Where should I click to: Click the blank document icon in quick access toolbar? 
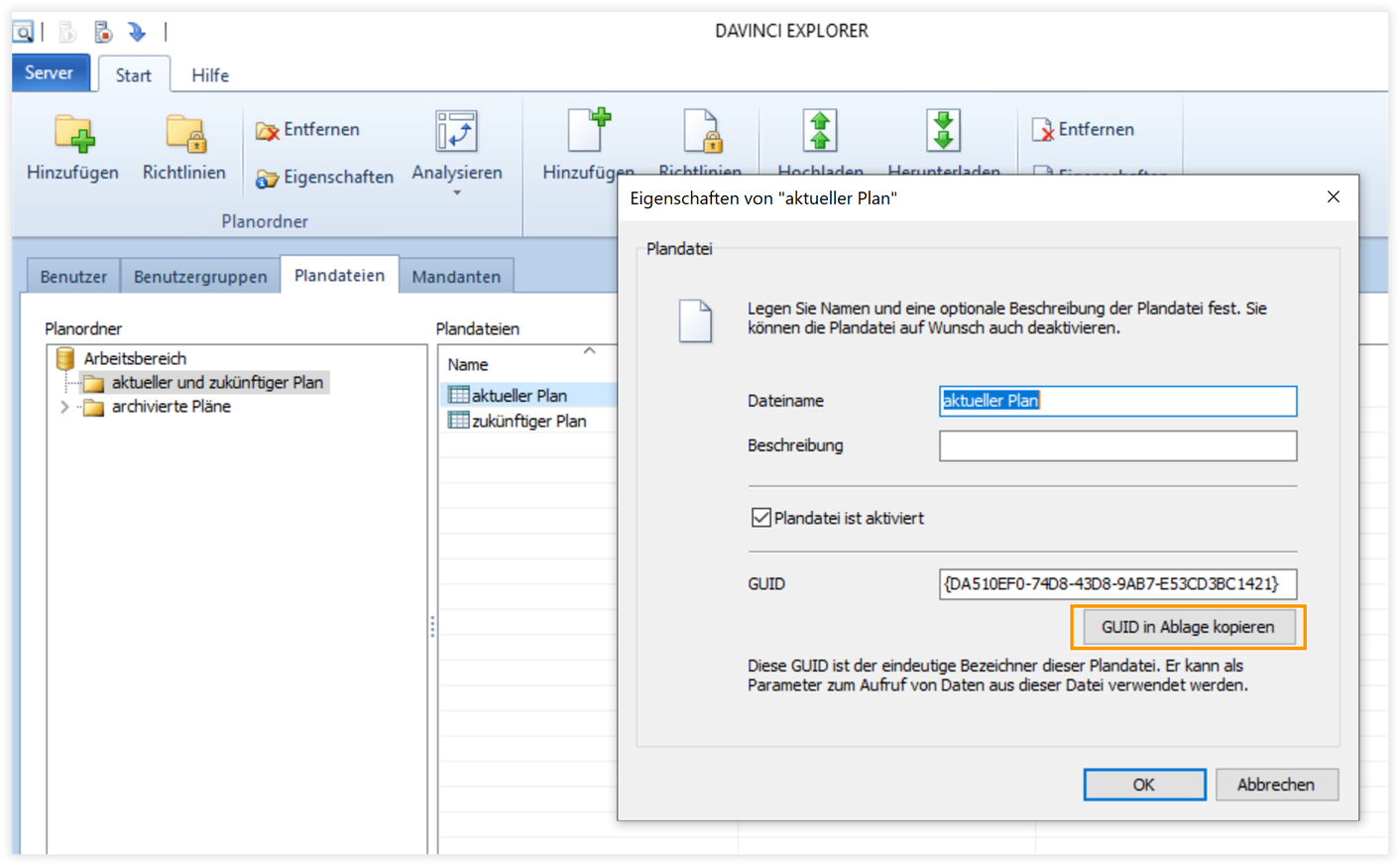[x=67, y=32]
